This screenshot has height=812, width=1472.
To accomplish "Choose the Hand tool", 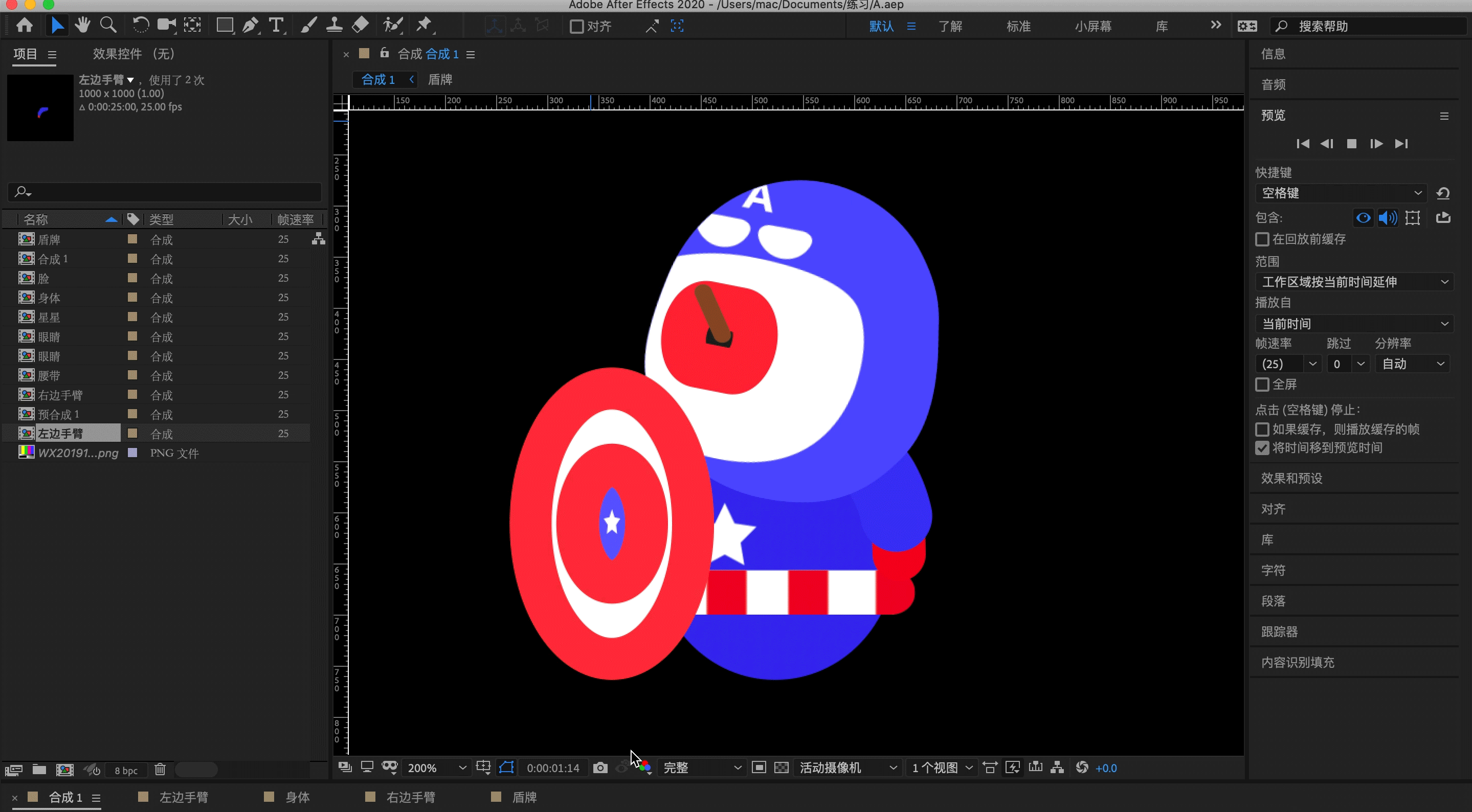I will pos(82,26).
